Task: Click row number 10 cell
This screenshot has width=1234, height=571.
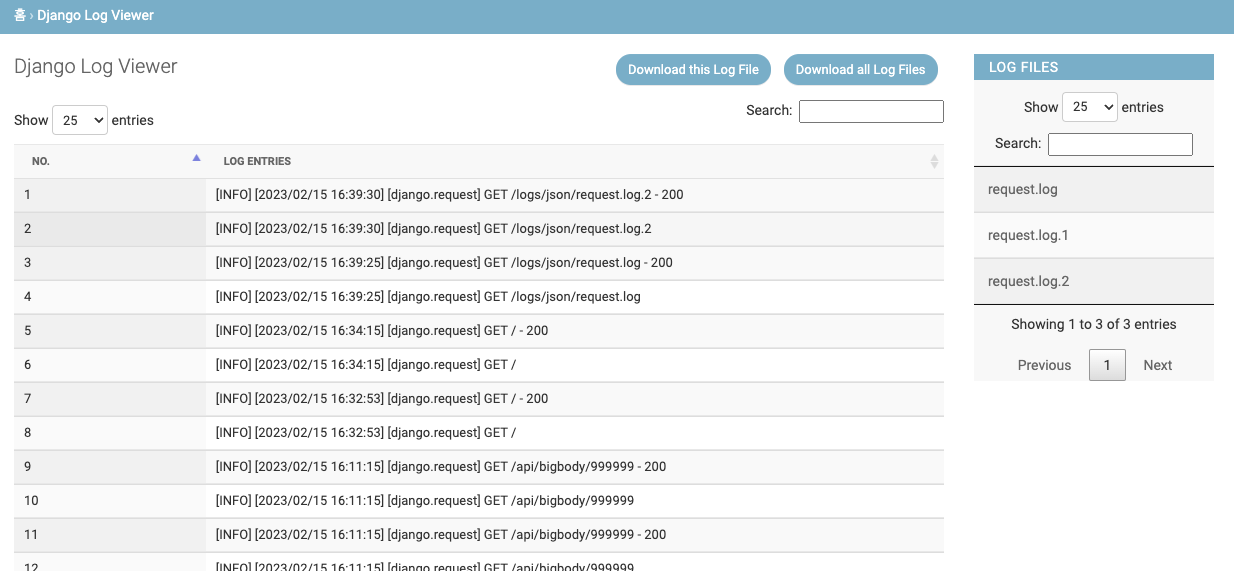Action: [110, 501]
